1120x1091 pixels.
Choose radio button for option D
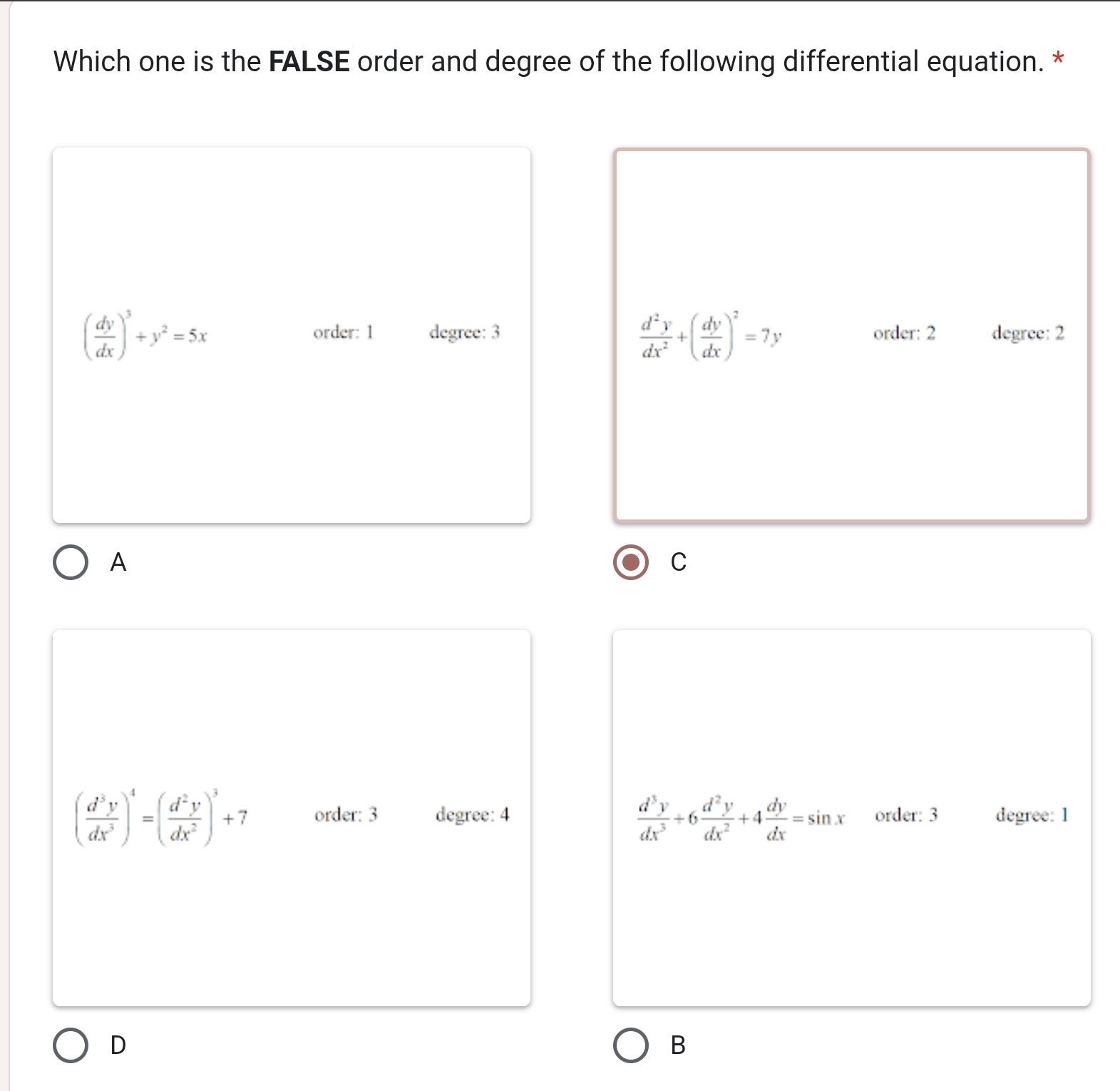tap(71, 1045)
